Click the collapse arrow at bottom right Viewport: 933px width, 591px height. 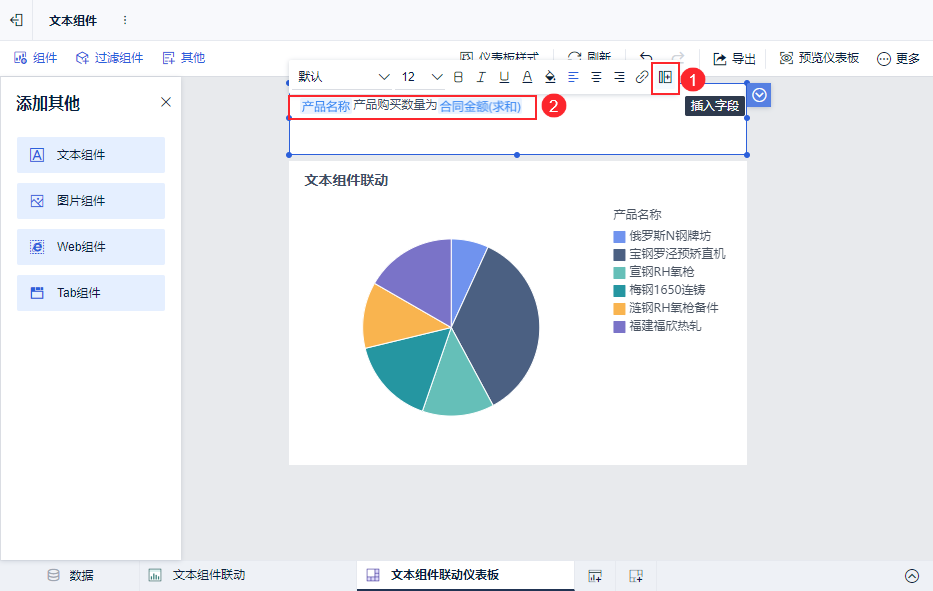[x=912, y=576]
